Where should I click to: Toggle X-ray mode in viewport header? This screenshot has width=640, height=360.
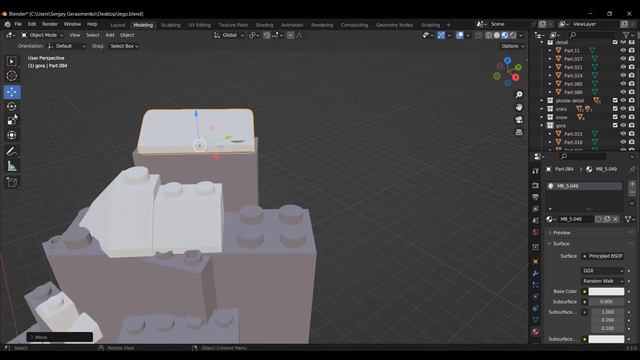(478, 36)
